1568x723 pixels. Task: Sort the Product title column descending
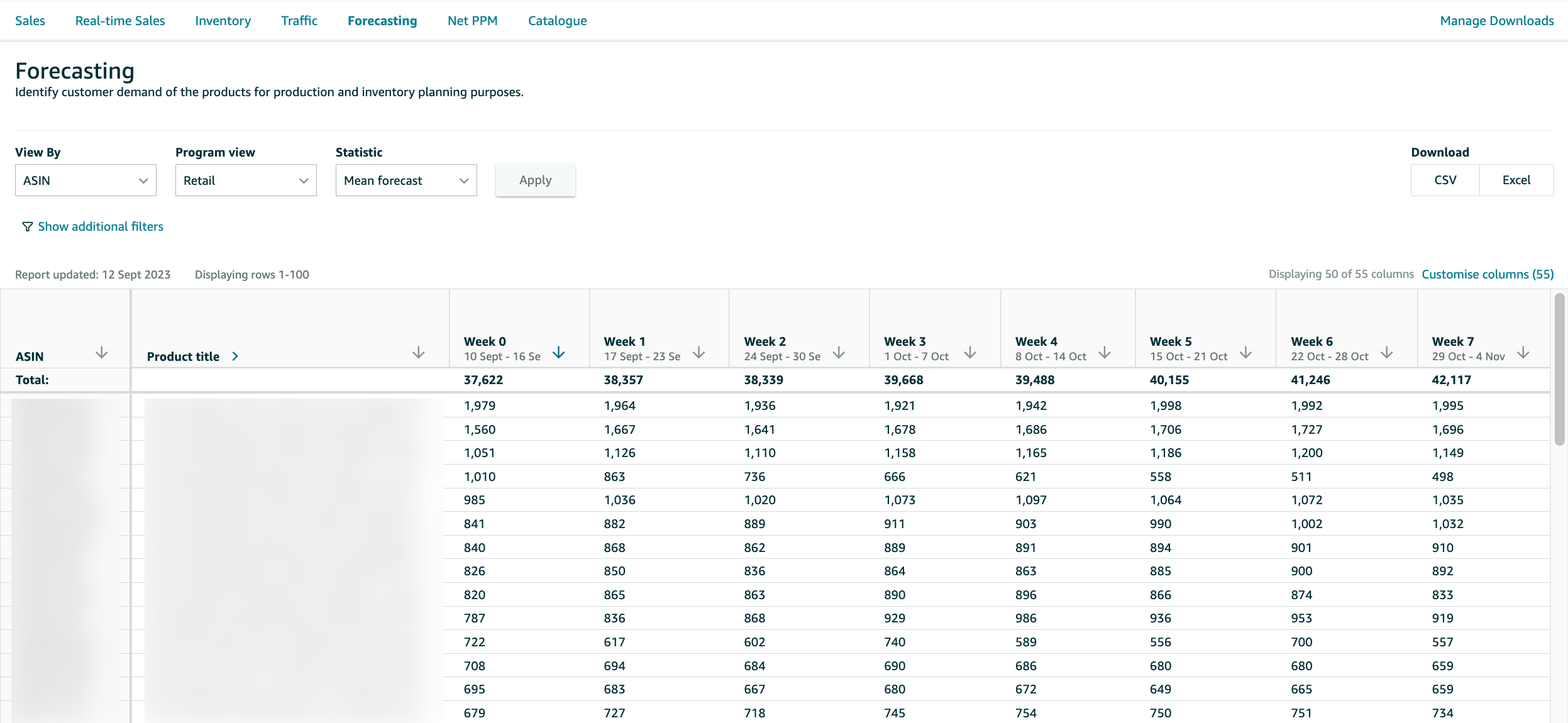point(418,353)
